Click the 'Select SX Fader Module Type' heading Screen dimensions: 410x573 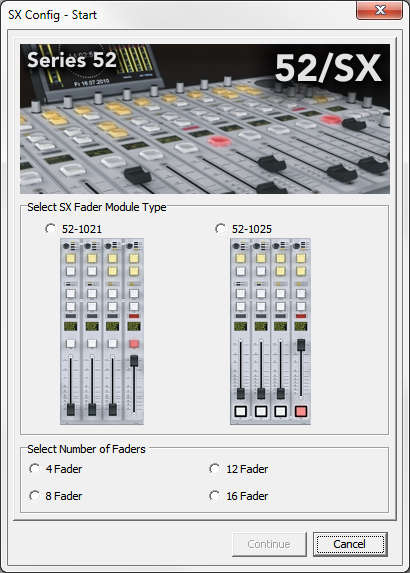coord(97,207)
